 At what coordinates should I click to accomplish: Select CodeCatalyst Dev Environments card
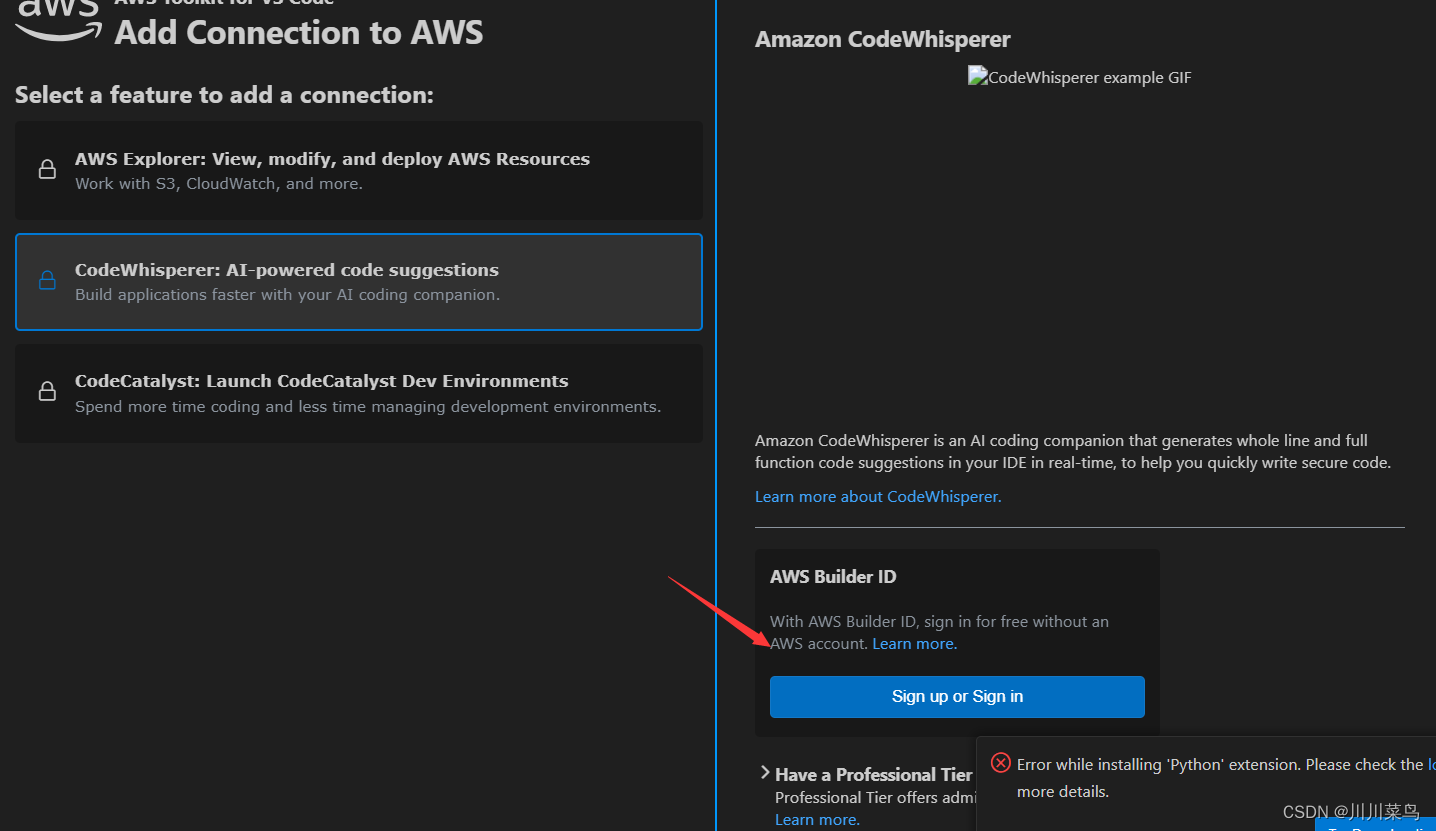coord(359,393)
